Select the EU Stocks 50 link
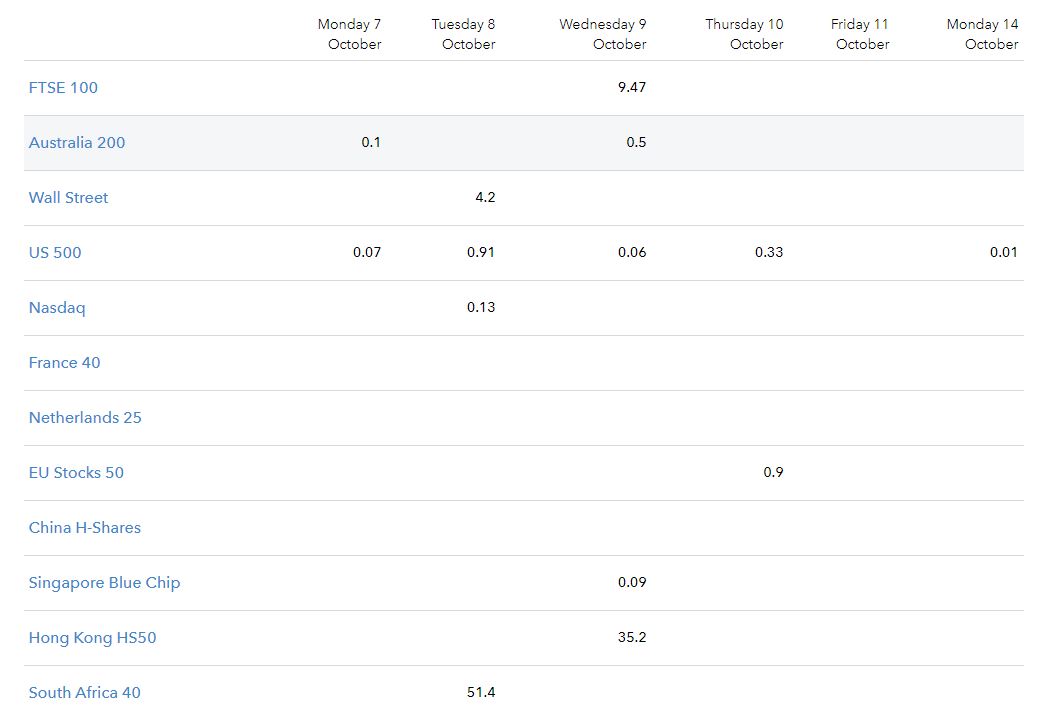 pyautogui.click(x=76, y=473)
